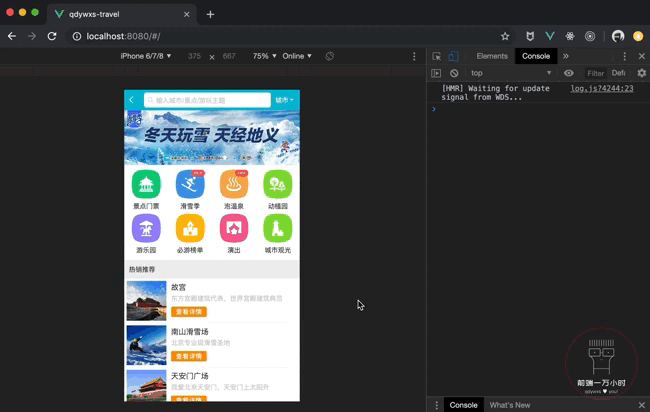Click the site info icon in address bar
Viewport: 650px width, 412px height.
(x=77, y=36)
